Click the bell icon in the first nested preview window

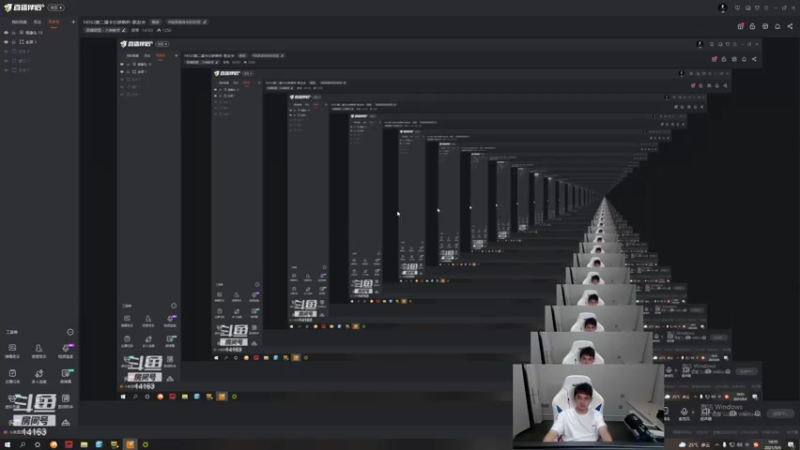[744, 59]
